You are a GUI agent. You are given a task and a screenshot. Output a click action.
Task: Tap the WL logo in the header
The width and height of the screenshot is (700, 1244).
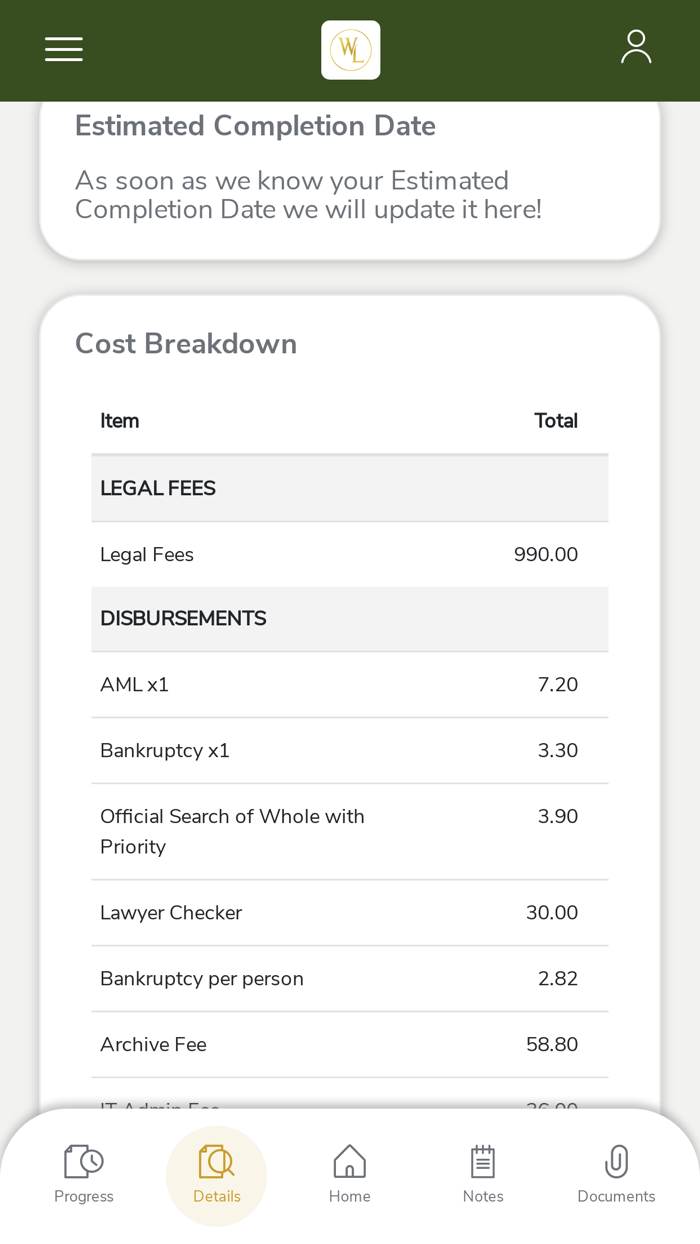pyautogui.click(x=350, y=48)
